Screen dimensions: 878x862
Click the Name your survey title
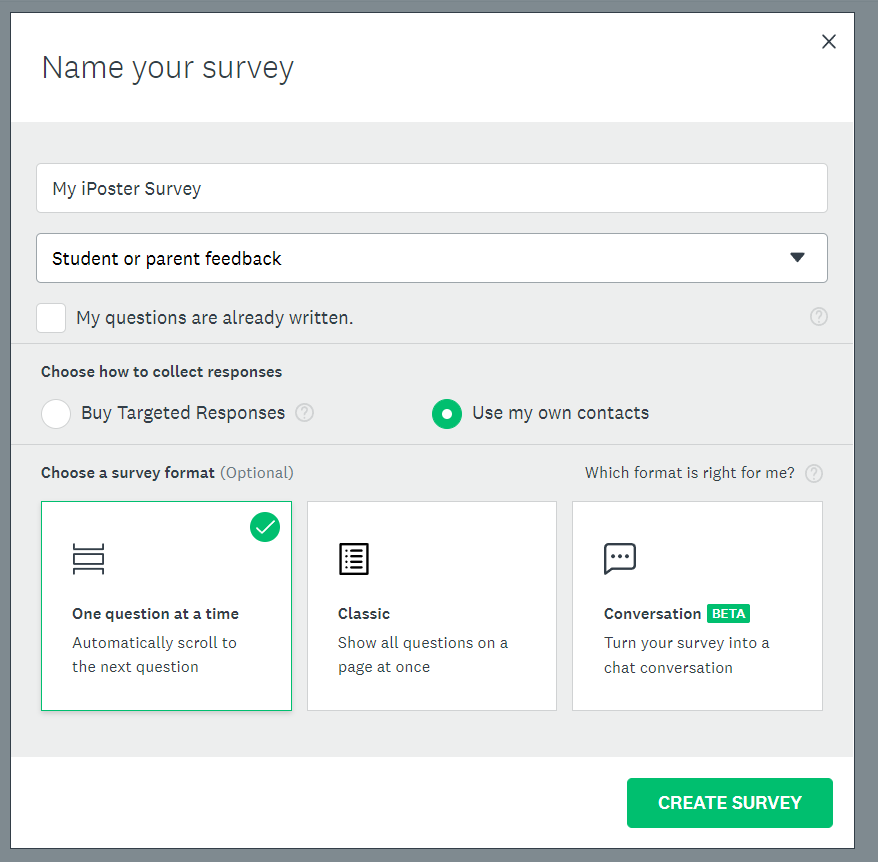pyautogui.click(x=168, y=69)
